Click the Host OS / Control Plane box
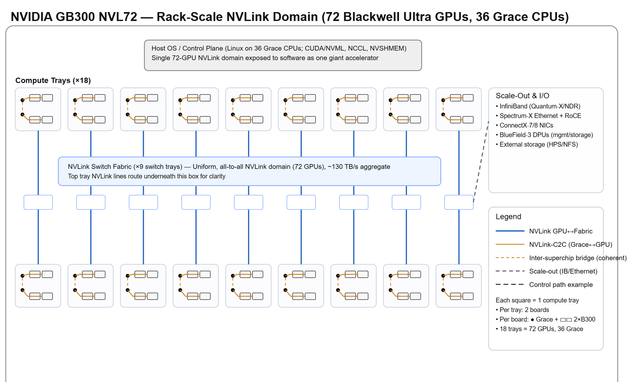640x382 pixels. (x=283, y=55)
